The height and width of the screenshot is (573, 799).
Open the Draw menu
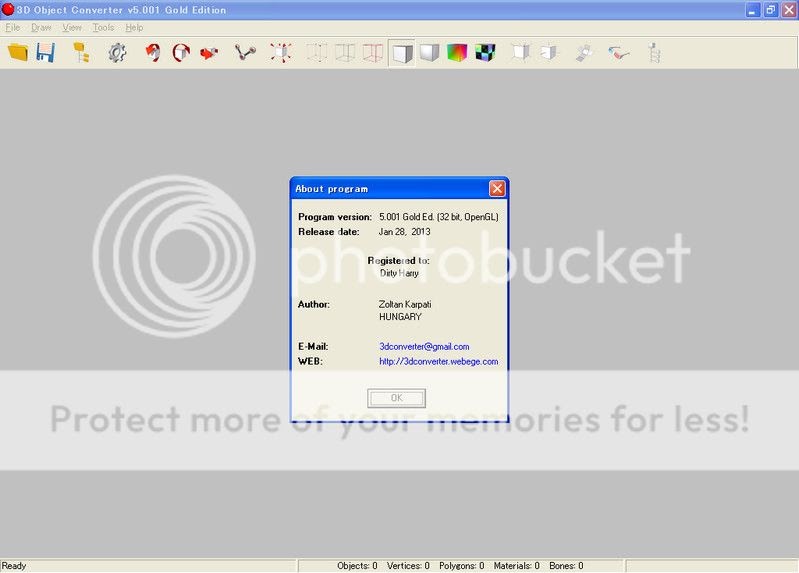(41, 28)
